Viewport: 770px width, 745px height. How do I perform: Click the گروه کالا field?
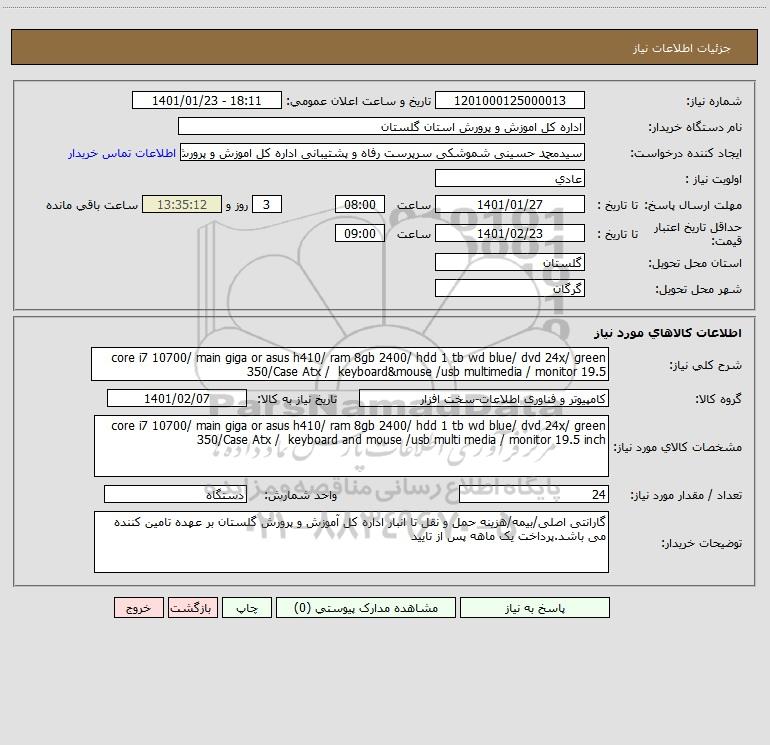click(x=484, y=398)
